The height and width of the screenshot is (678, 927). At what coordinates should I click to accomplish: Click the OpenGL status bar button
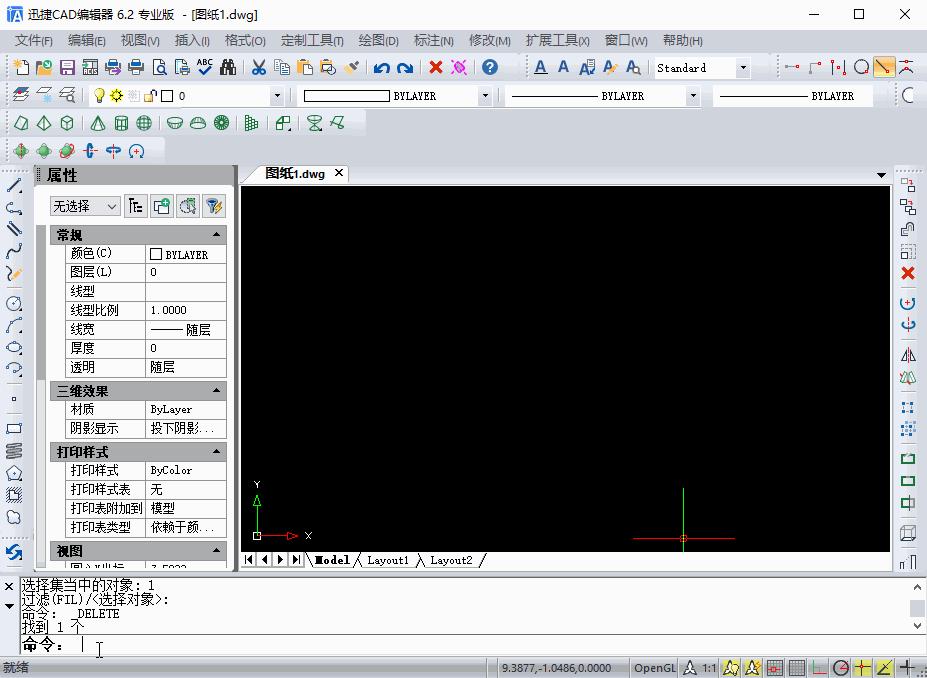pos(655,668)
